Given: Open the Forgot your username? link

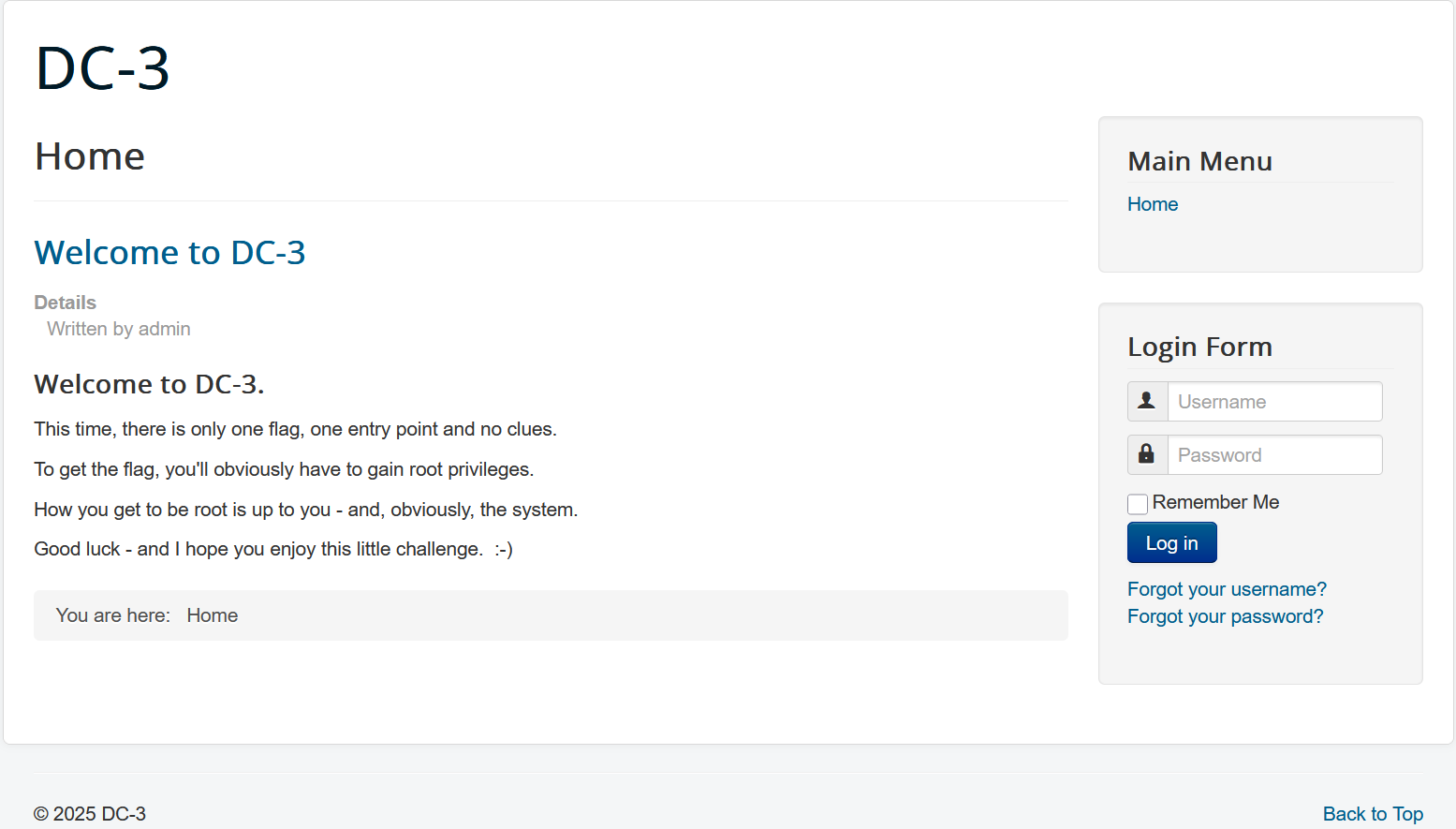Looking at the screenshot, I should tap(1227, 589).
